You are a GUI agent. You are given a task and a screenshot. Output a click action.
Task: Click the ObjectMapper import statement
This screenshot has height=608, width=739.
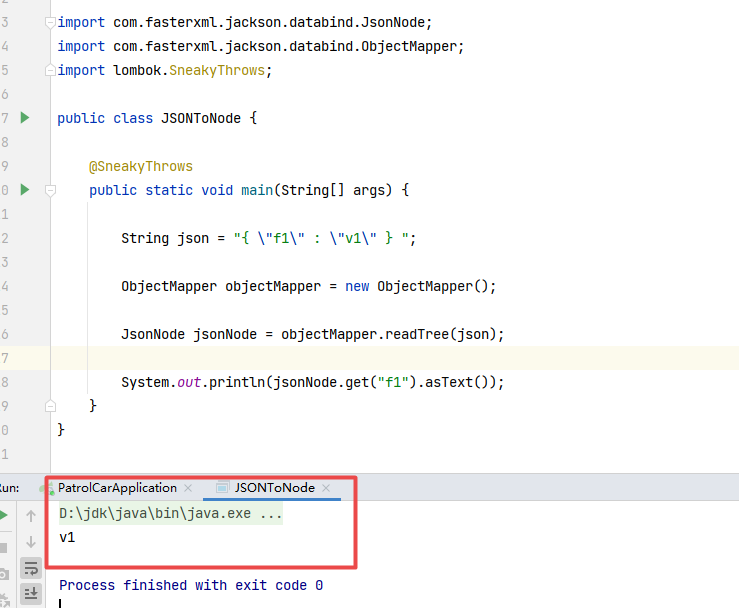(261, 46)
